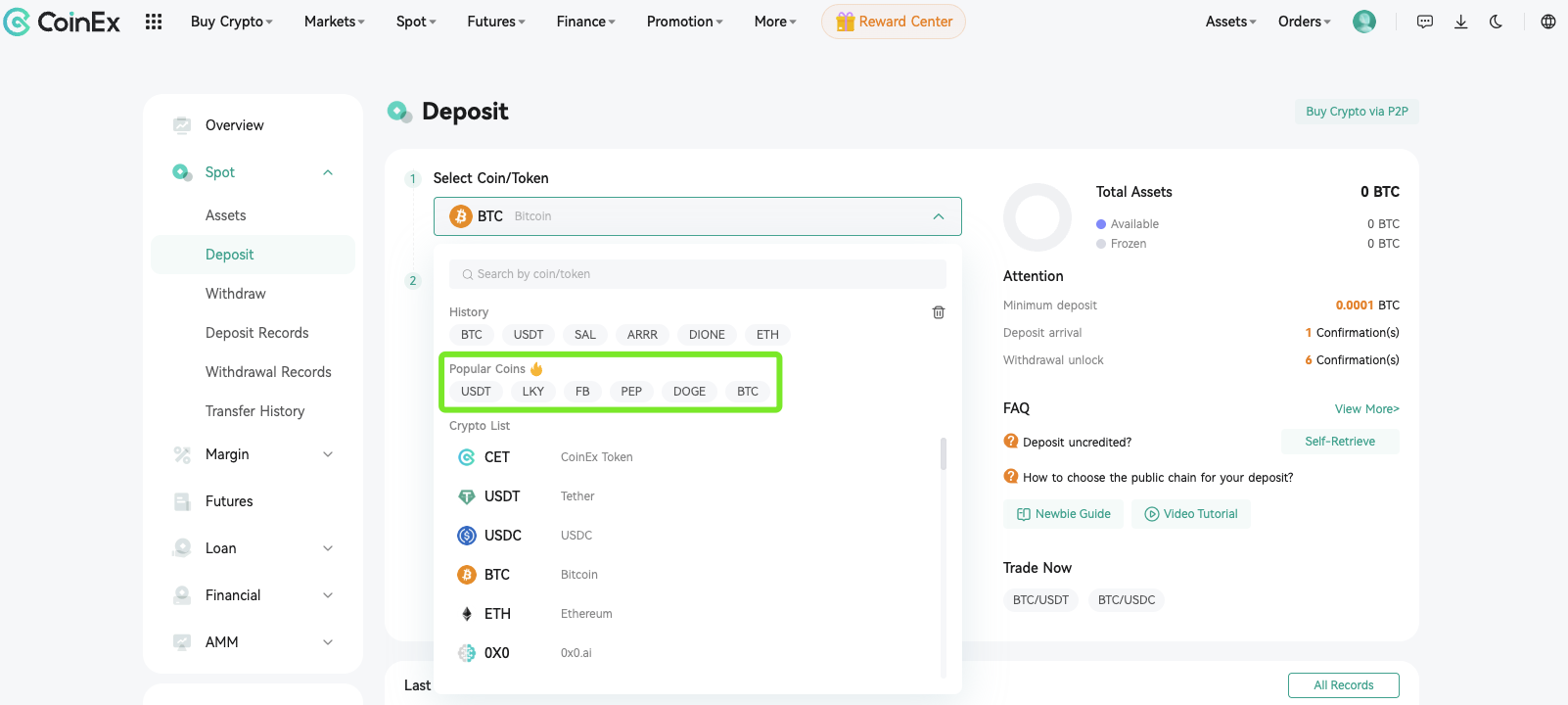Image resolution: width=1568 pixels, height=705 pixels.
Task: Click the Margin sidebar icon
Action: tap(182, 454)
